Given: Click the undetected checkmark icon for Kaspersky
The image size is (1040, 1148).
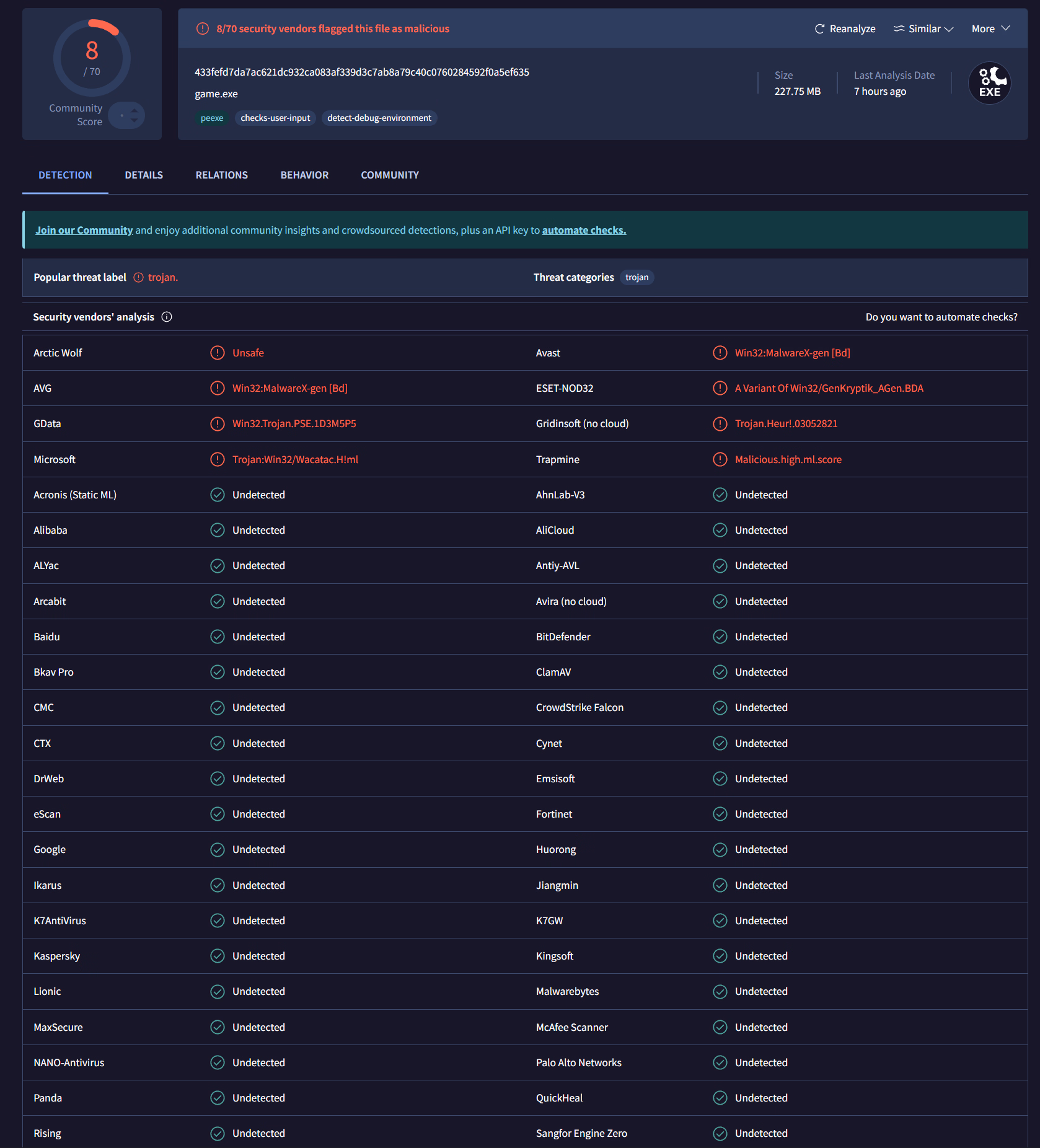Looking at the screenshot, I should pyautogui.click(x=217, y=956).
